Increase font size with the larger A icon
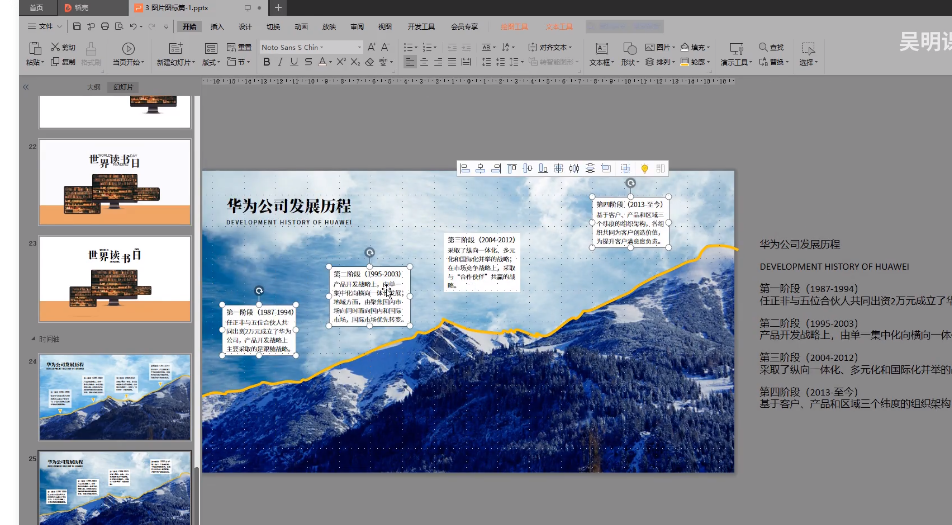Viewport: 952px width, 525px height. (372, 47)
